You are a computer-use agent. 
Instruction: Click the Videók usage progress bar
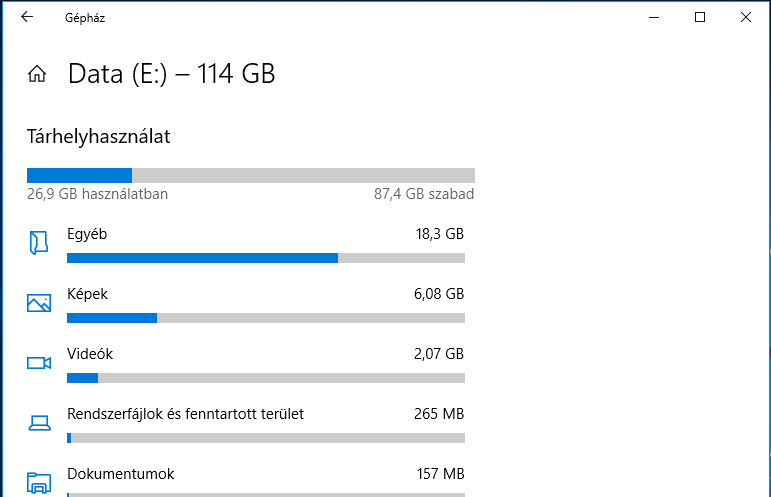266,378
